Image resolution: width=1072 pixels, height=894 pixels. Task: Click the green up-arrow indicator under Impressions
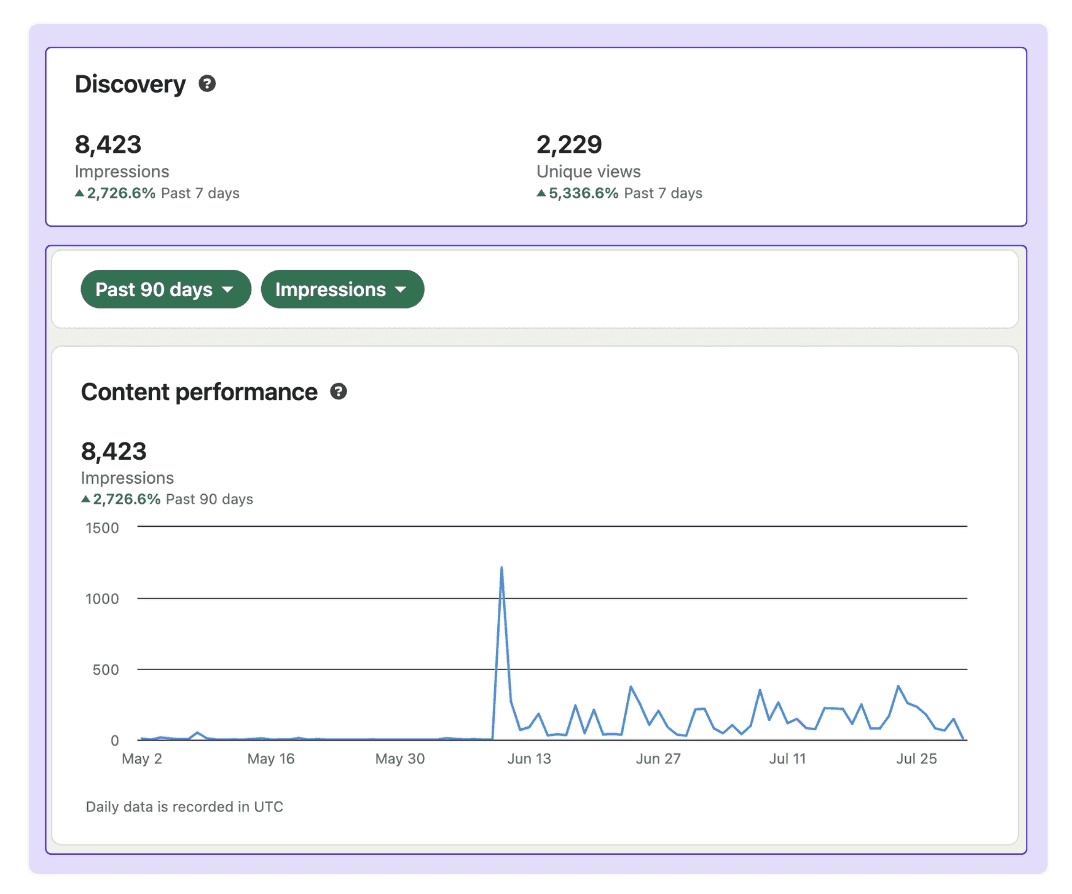click(x=82, y=193)
